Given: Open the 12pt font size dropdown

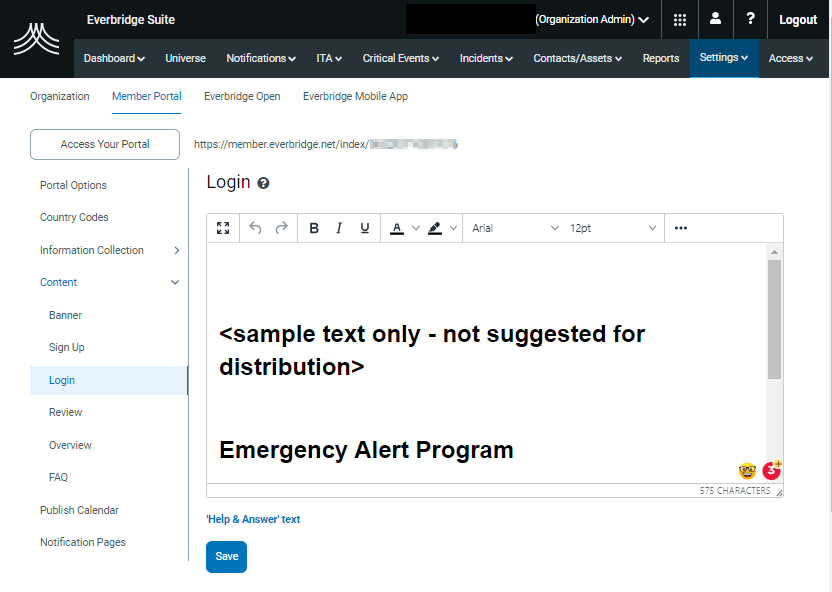Looking at the screenshot, I should [613, 228].
